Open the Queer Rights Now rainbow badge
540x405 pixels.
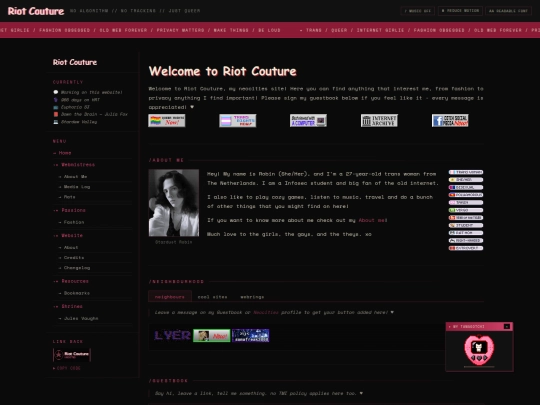(x=167, y=121)
